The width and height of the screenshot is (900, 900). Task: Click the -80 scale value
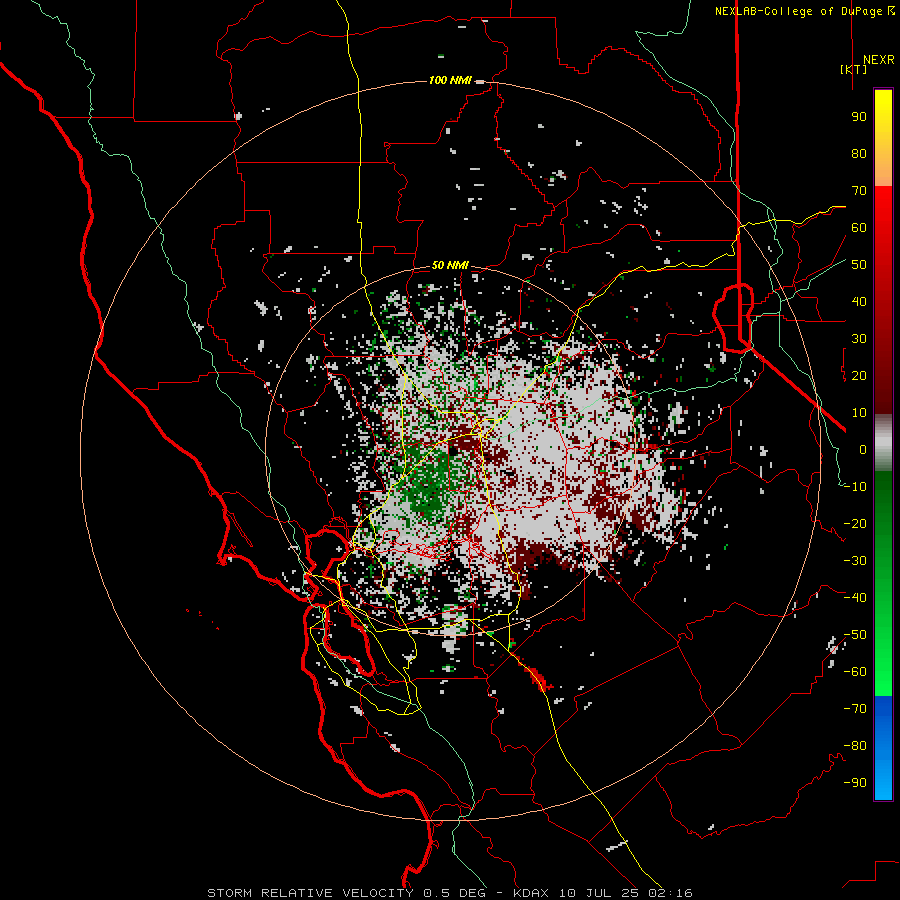855,746
